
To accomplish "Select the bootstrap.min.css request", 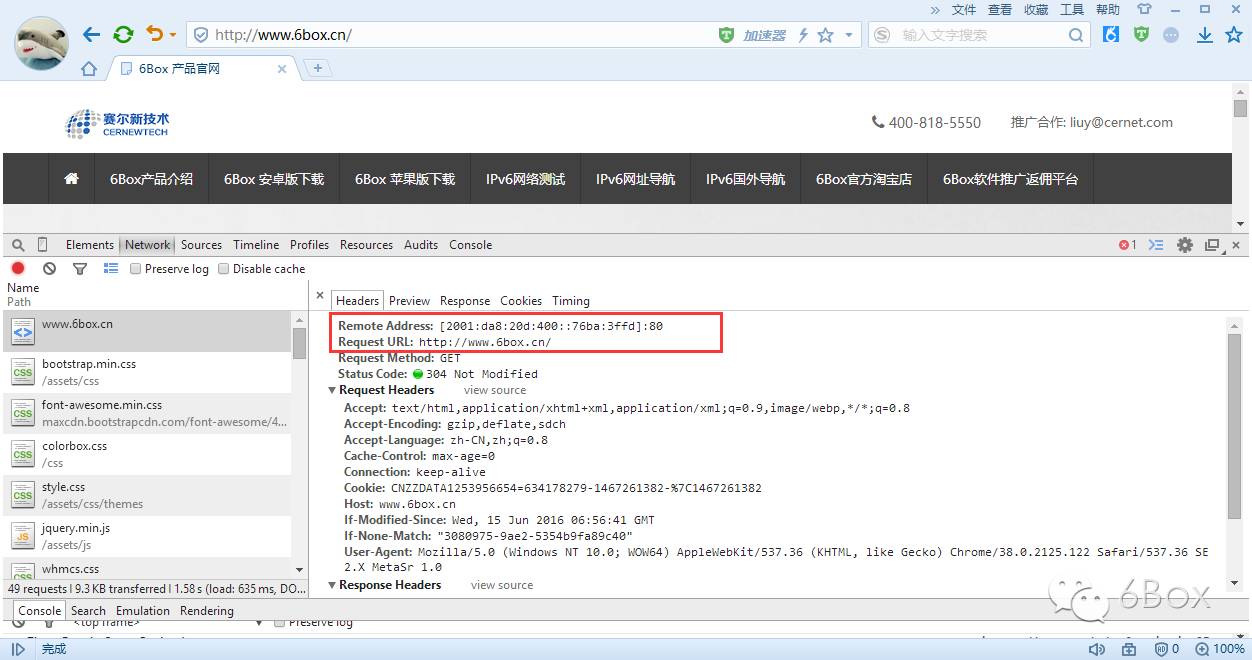I will click(147, 372).
